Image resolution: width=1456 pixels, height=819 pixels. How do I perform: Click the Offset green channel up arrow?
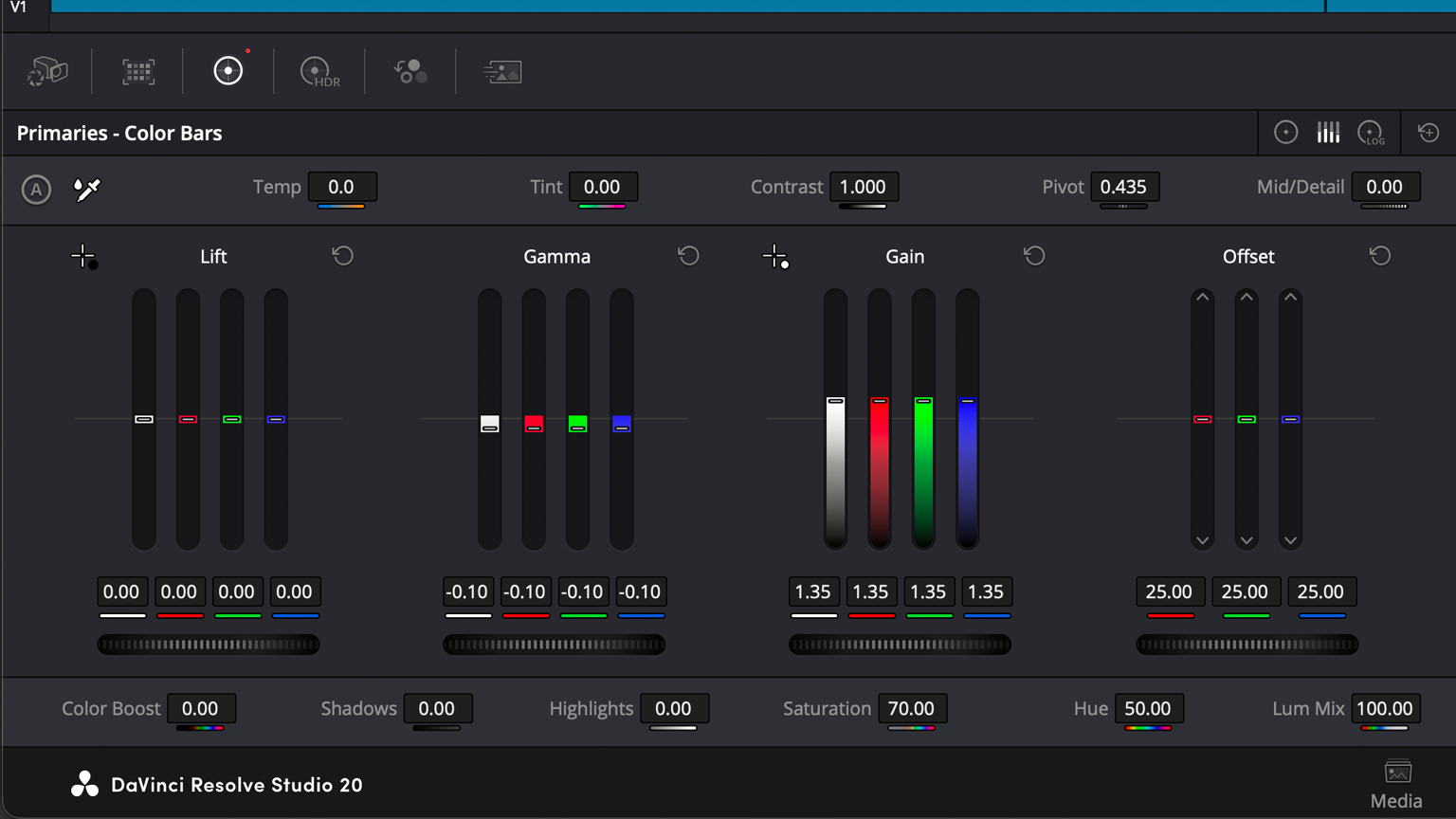(1247, 298)
